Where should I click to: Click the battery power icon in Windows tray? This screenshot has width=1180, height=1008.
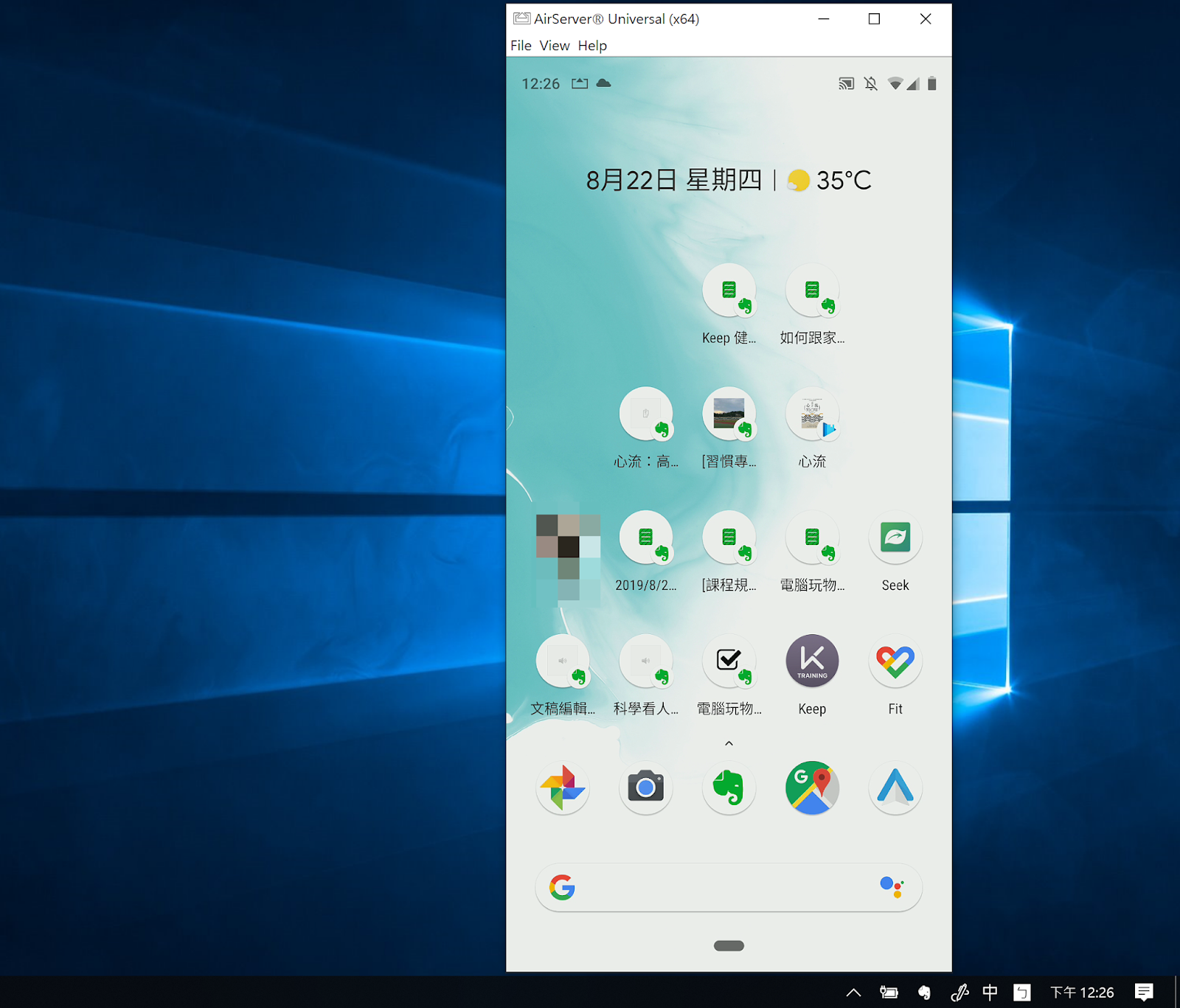[x=889, y=993]
